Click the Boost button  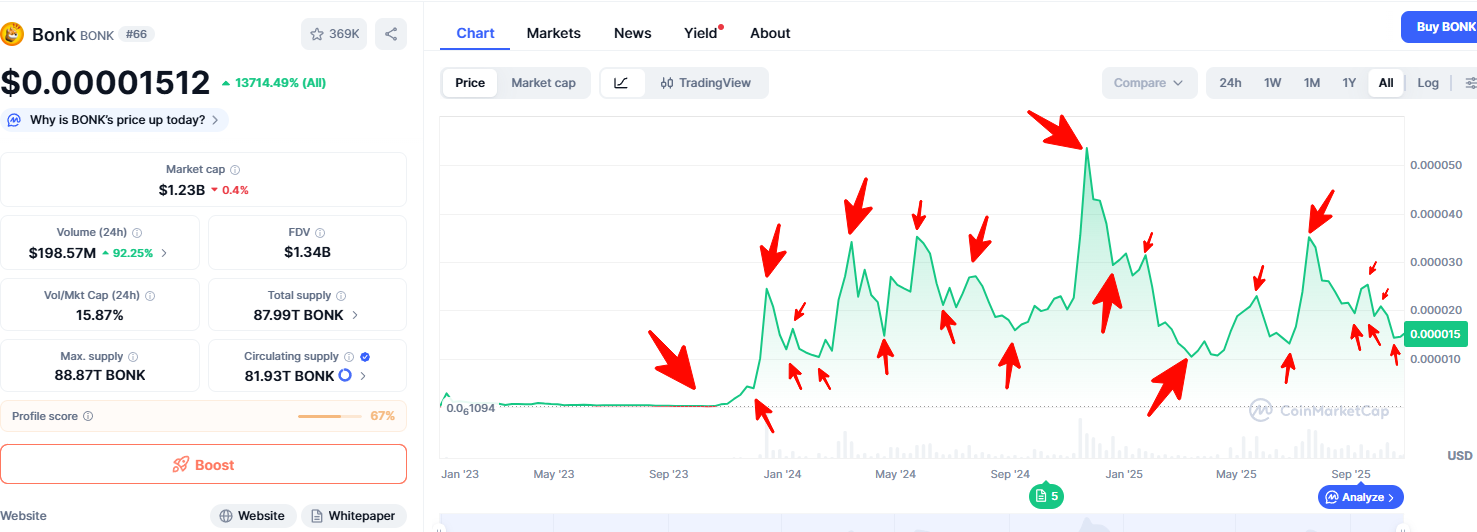click(203, 465)
